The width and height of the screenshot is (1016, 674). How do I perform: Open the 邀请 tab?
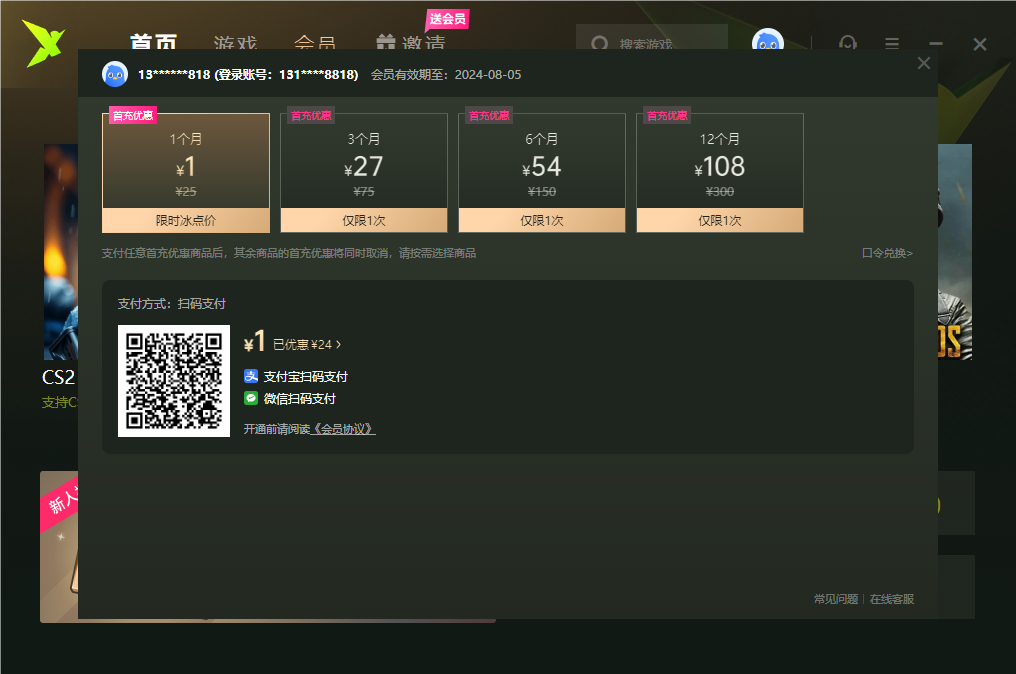424,42
